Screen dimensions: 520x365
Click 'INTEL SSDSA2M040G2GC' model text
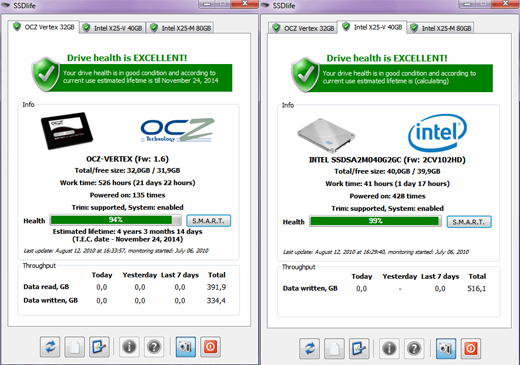coord(355,160)
